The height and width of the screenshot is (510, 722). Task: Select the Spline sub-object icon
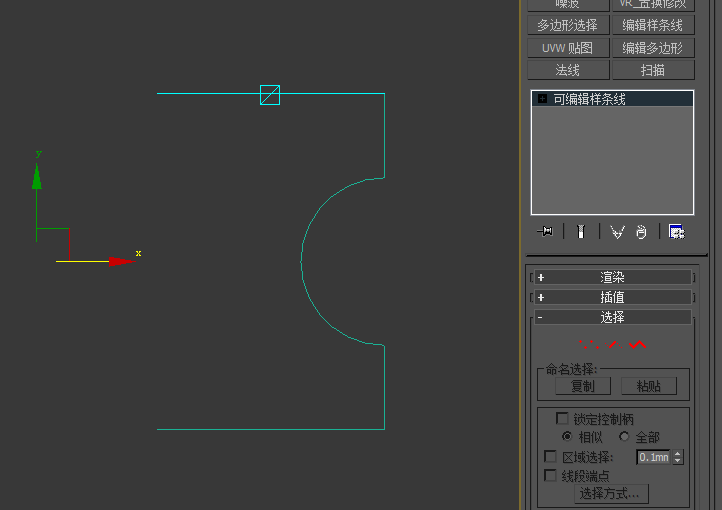(637, 344)
